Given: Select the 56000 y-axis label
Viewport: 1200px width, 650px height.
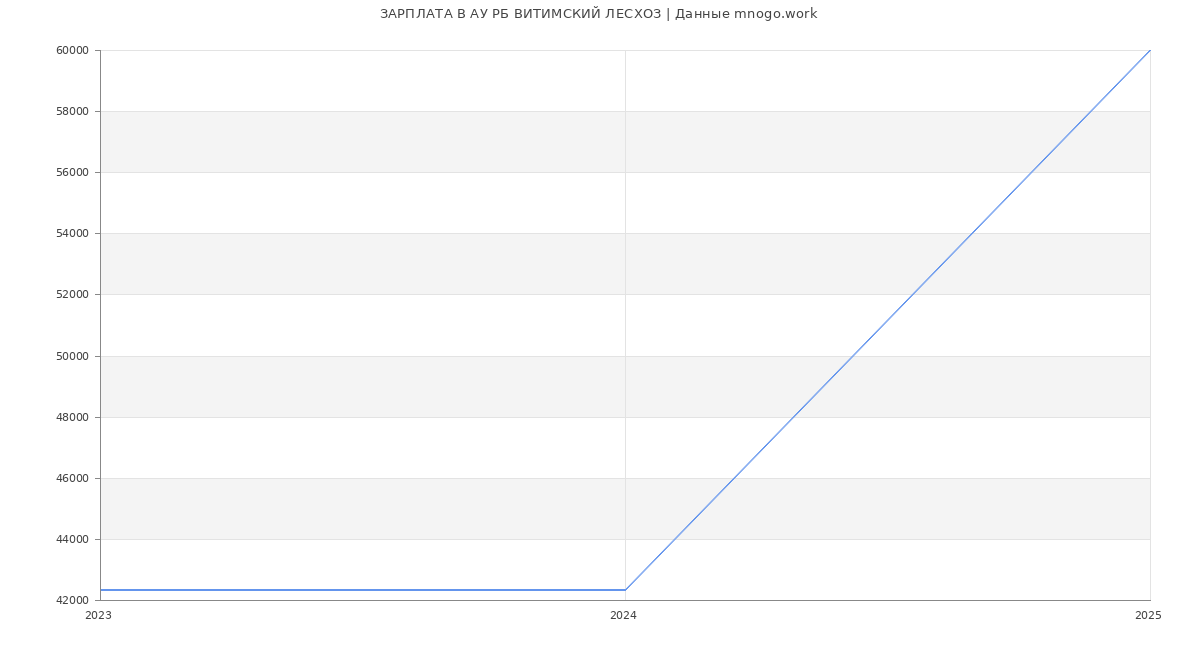Looking at the screenshot, I should click(x=72, y=172).
